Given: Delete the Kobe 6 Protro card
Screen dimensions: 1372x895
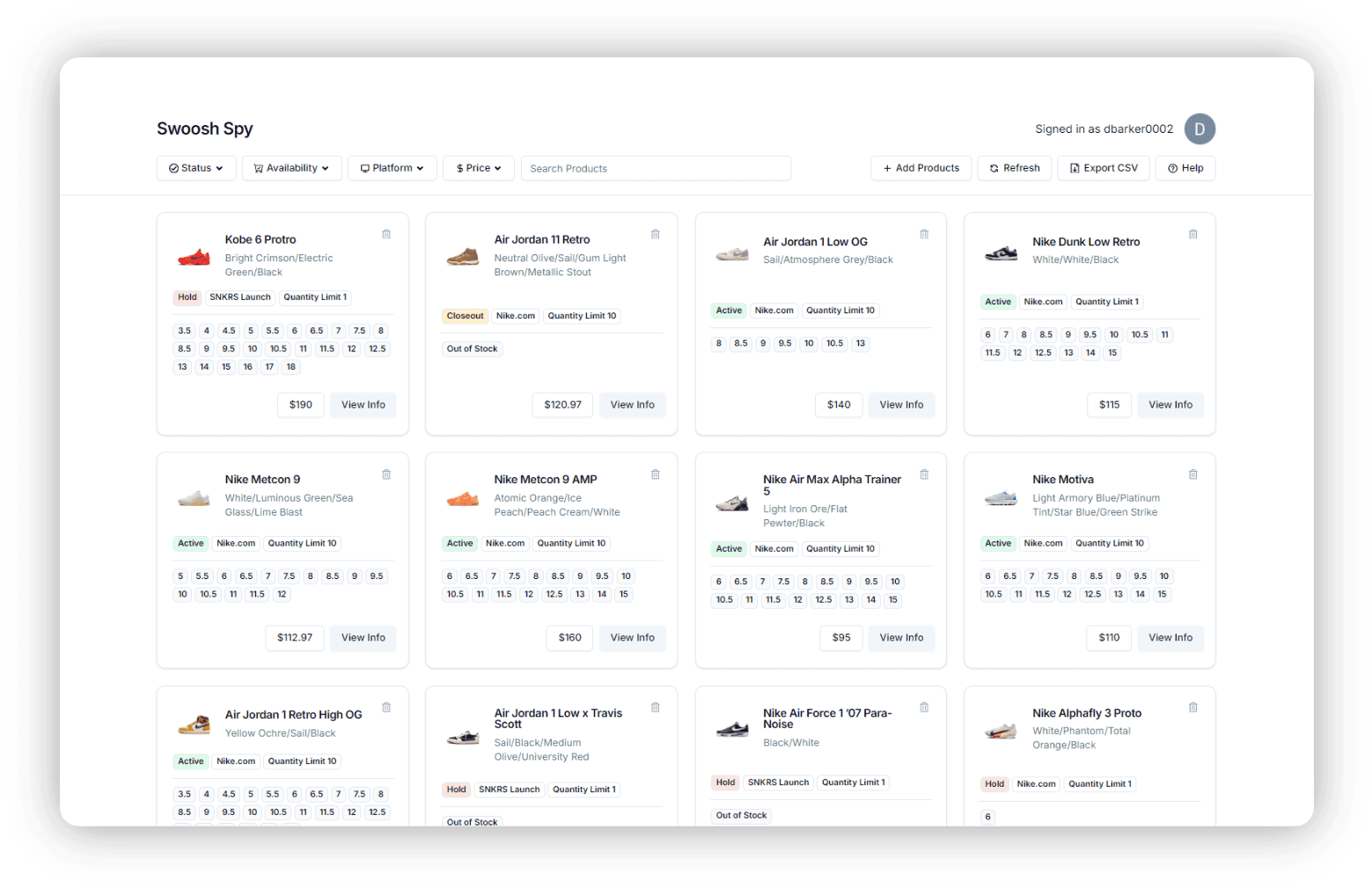Looking at the screenshot, I should pyautogui.click(x=386, y=234).
